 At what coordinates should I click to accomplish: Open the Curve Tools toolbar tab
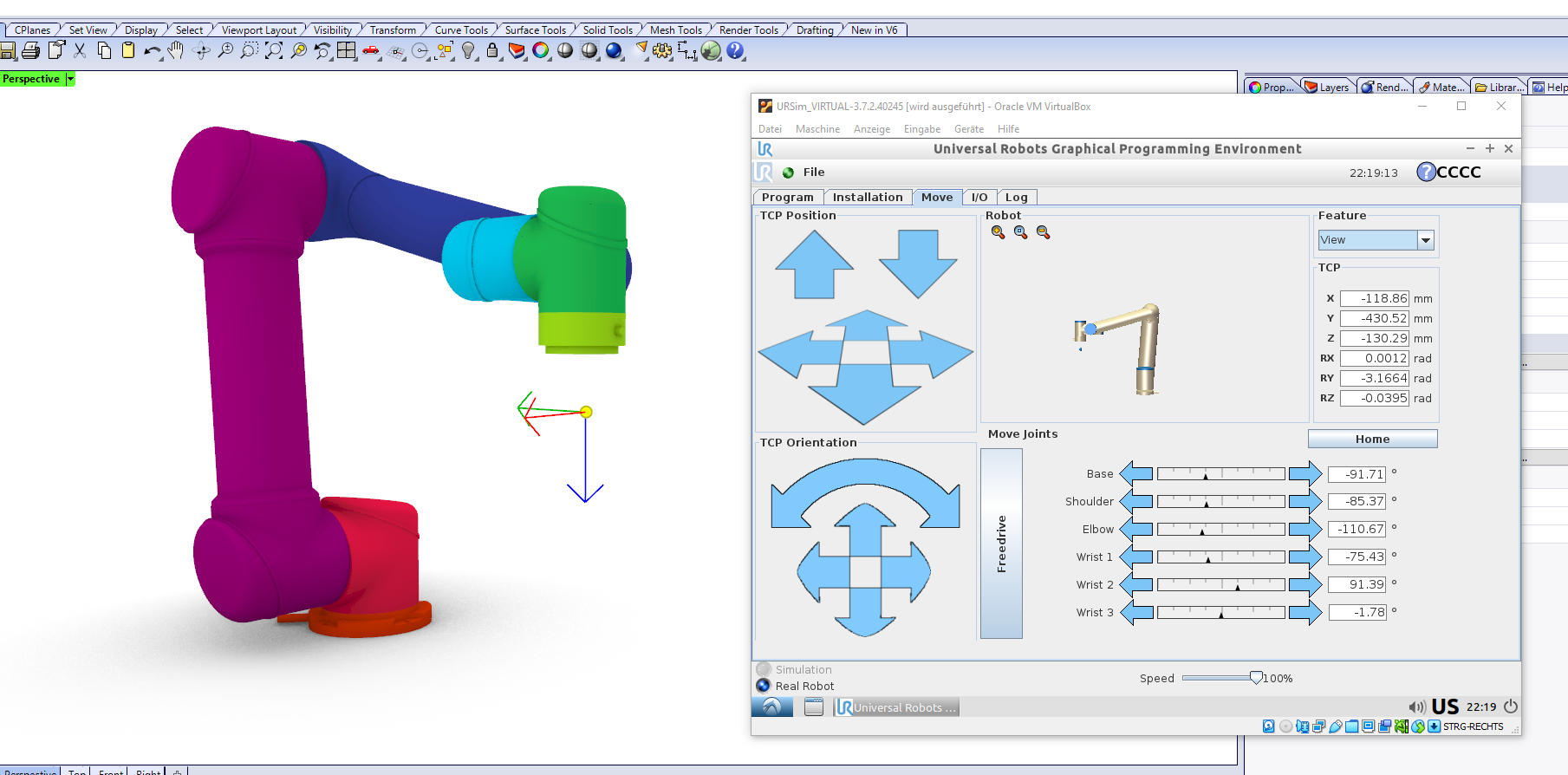[461, 29]
